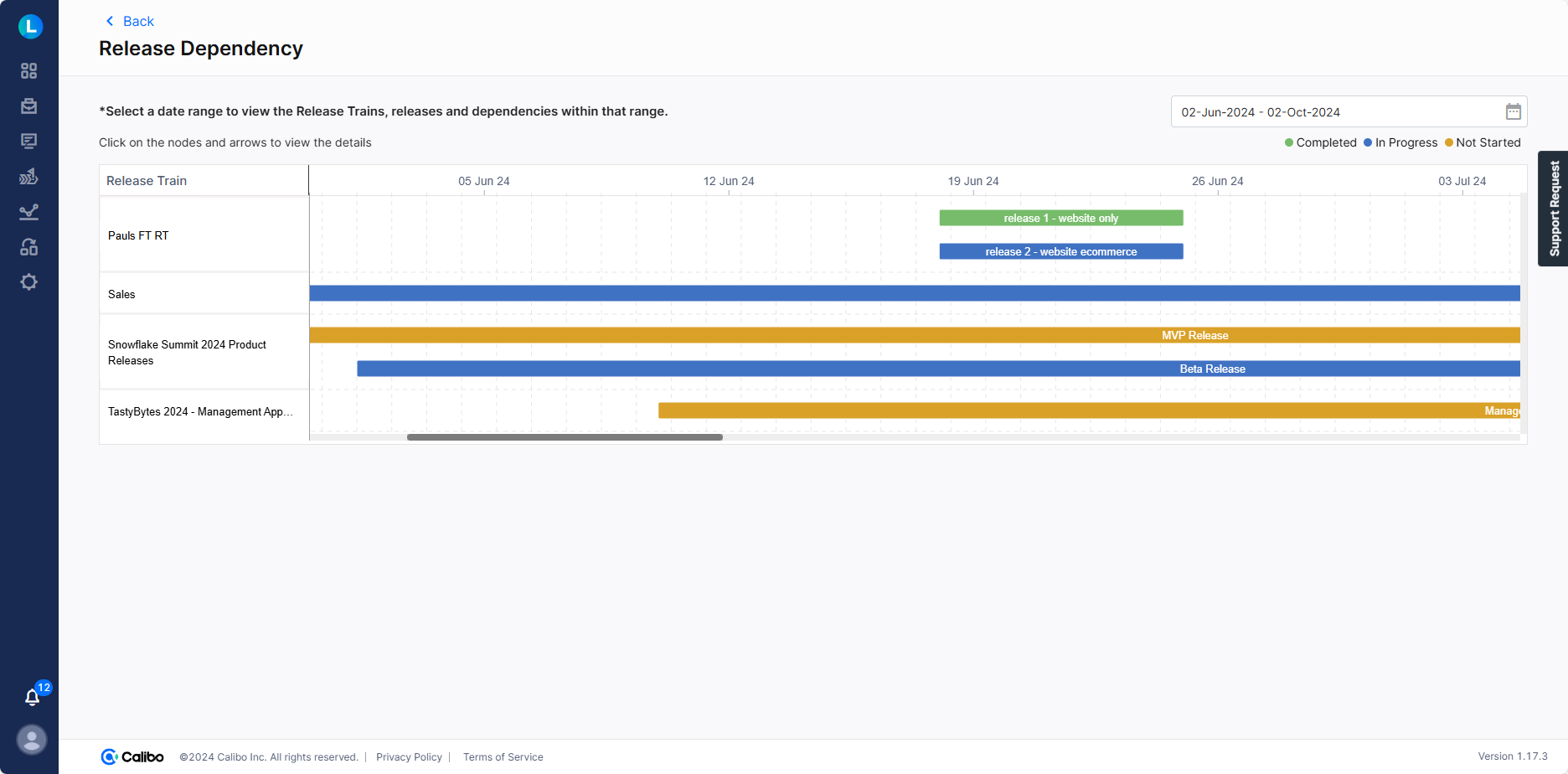Open the Terms of Service link
1568x774 pixels.
pos(503,756)
